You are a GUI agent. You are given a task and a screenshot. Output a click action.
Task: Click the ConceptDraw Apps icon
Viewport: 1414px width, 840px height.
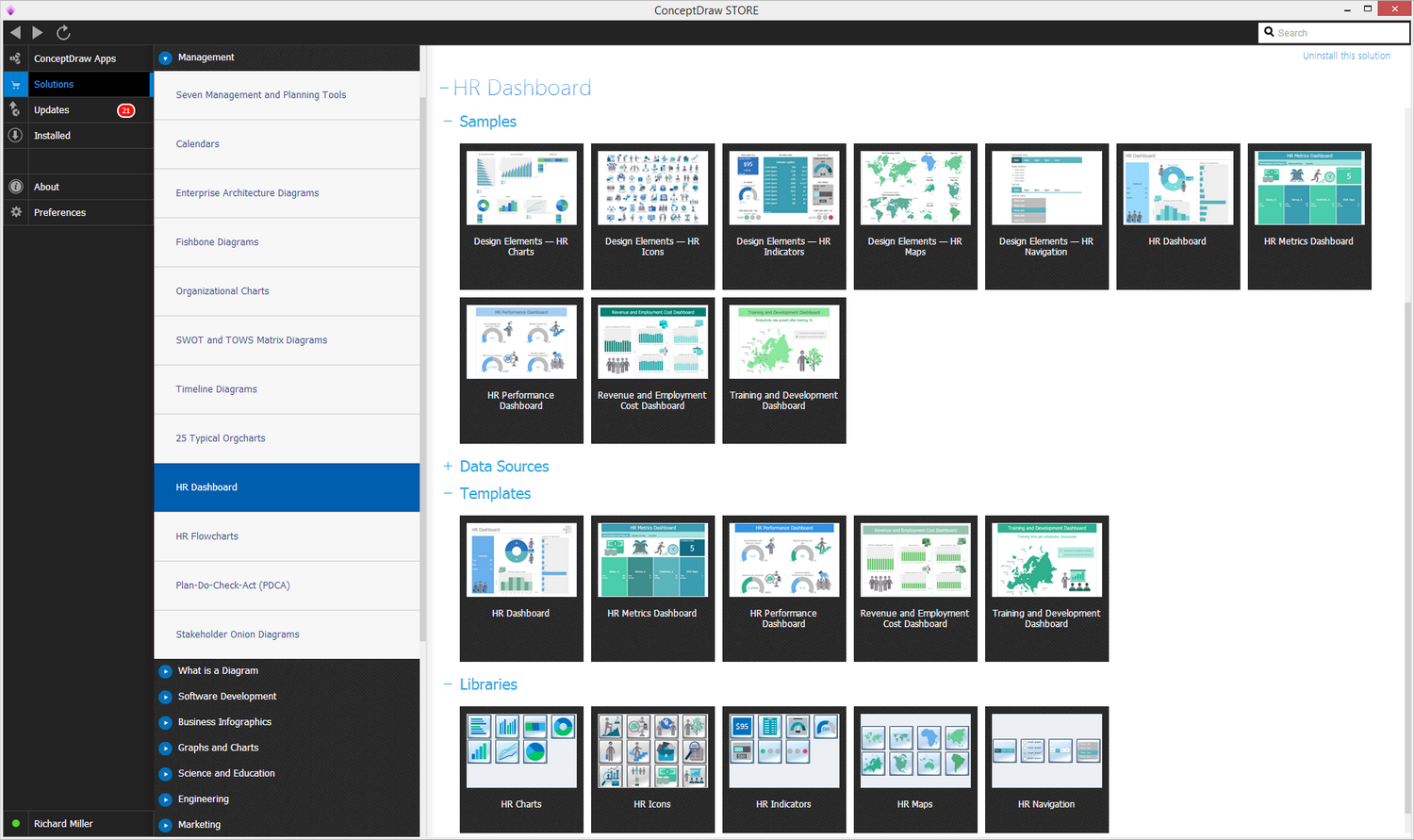click(x=15, y=58)
